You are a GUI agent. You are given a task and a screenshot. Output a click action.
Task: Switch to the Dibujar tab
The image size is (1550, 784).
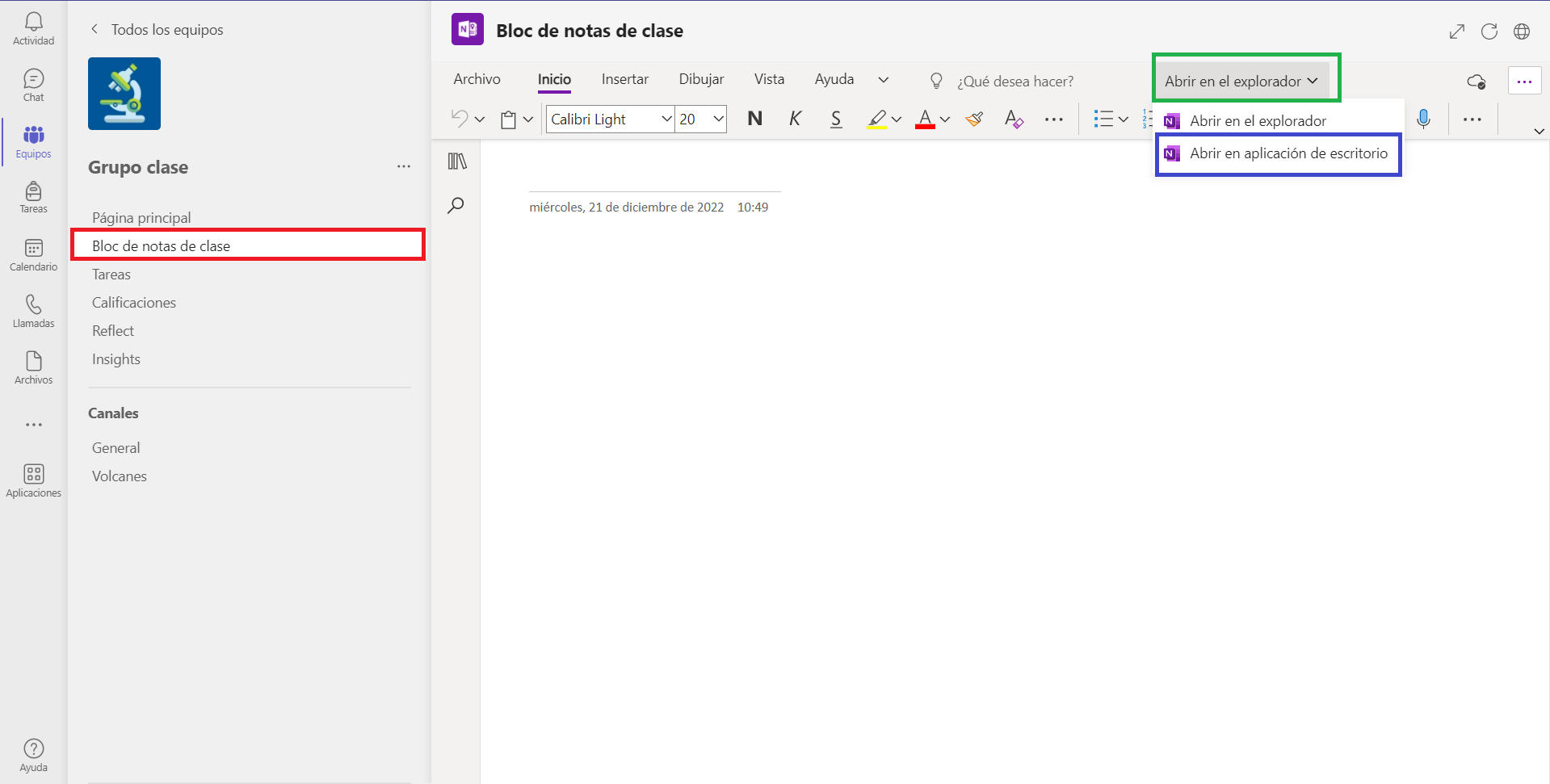[701, 79]
